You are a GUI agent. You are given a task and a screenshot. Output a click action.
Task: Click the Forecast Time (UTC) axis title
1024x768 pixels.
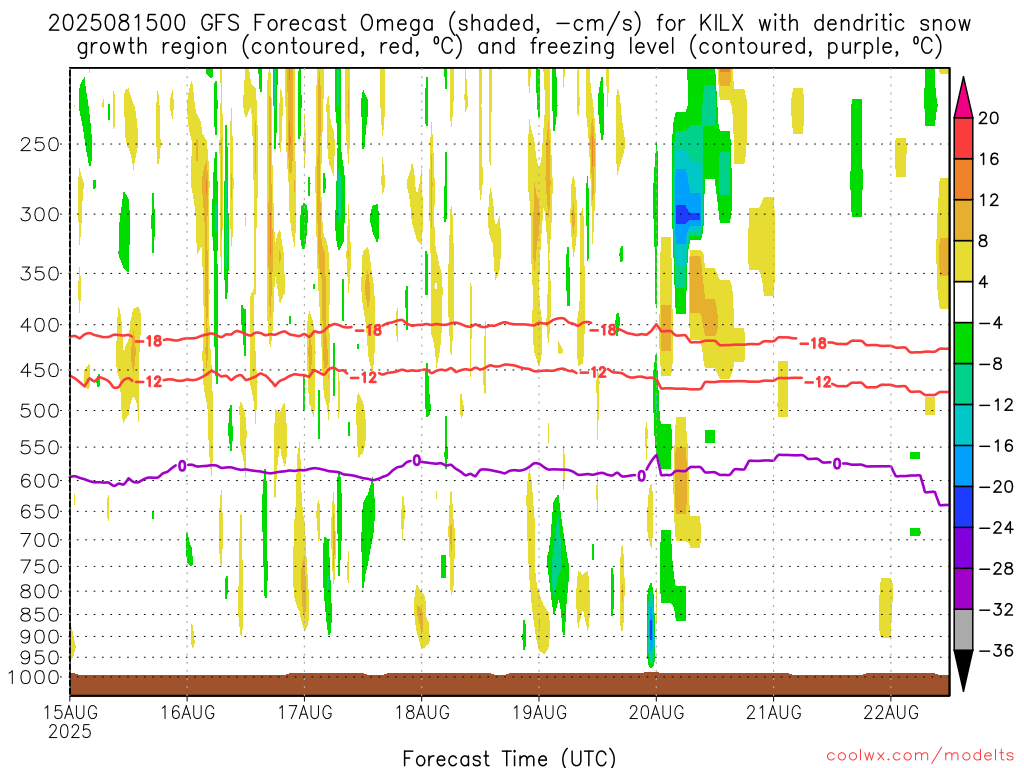click(x=509, y=758)
